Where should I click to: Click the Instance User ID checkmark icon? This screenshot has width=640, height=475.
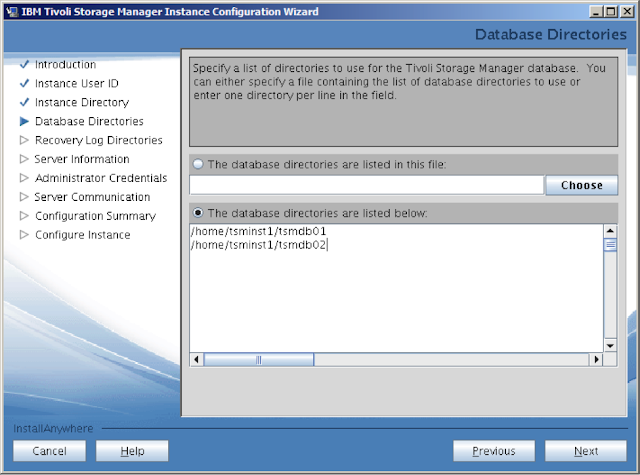pos(24,83)
